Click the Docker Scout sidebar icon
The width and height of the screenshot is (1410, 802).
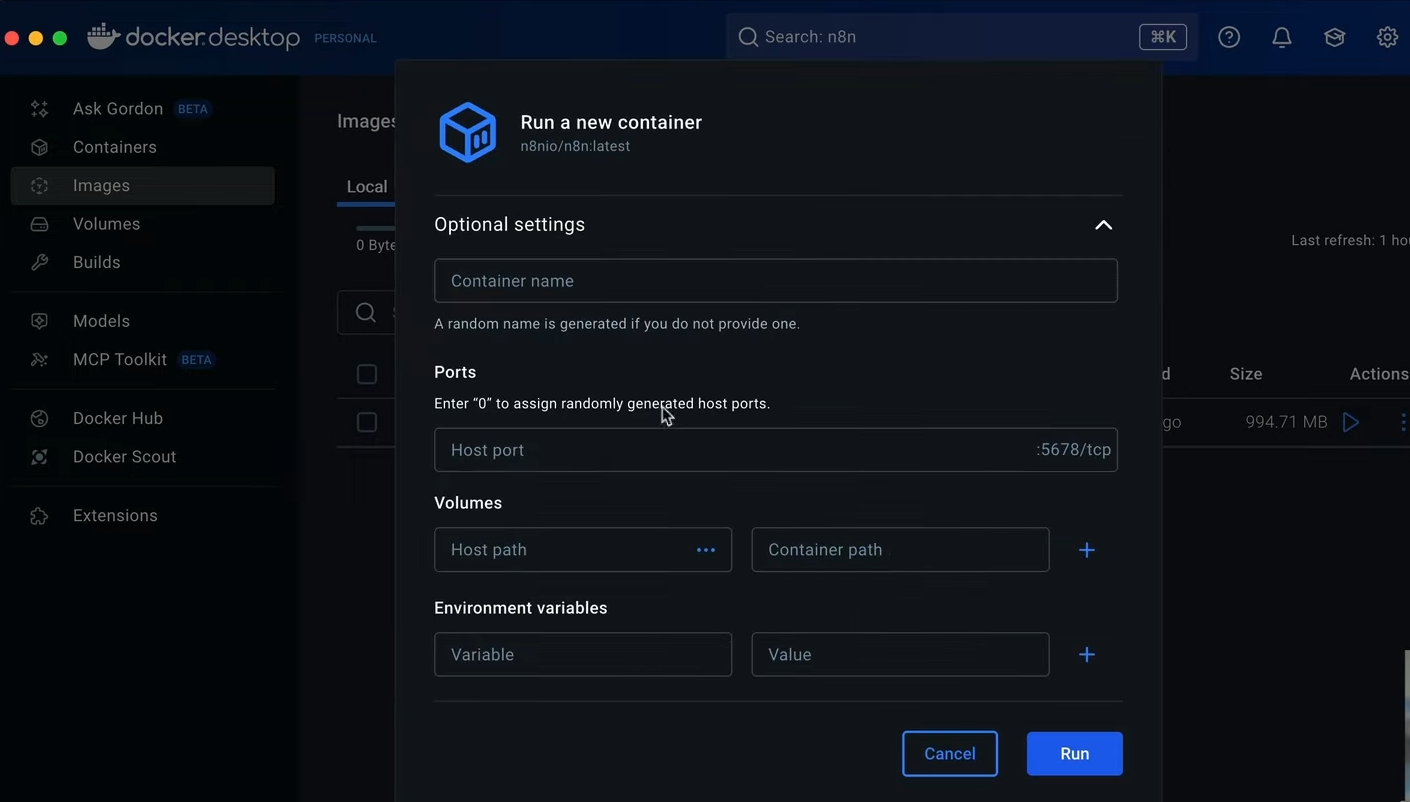coord(39,456)
